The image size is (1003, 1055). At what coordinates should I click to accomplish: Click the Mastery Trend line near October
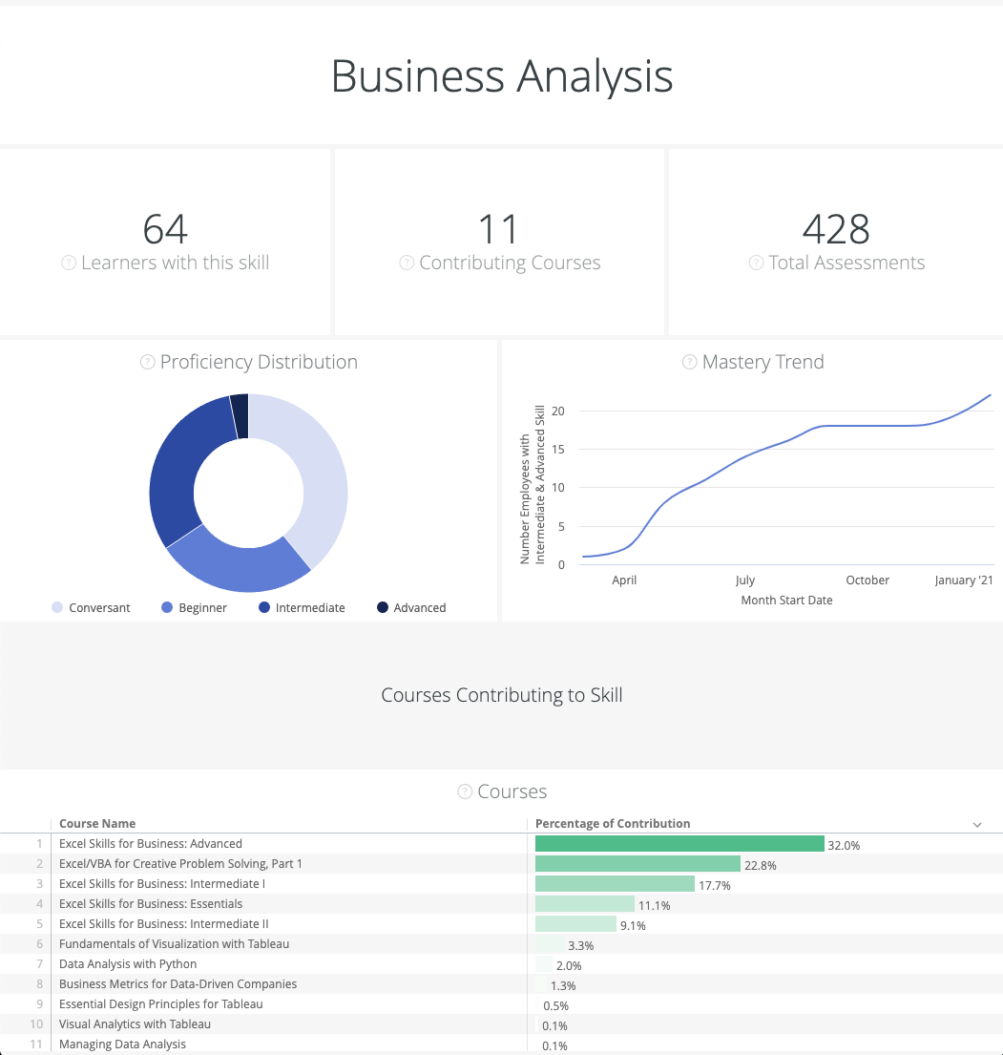pyautogui.click(x=868, y=426)
